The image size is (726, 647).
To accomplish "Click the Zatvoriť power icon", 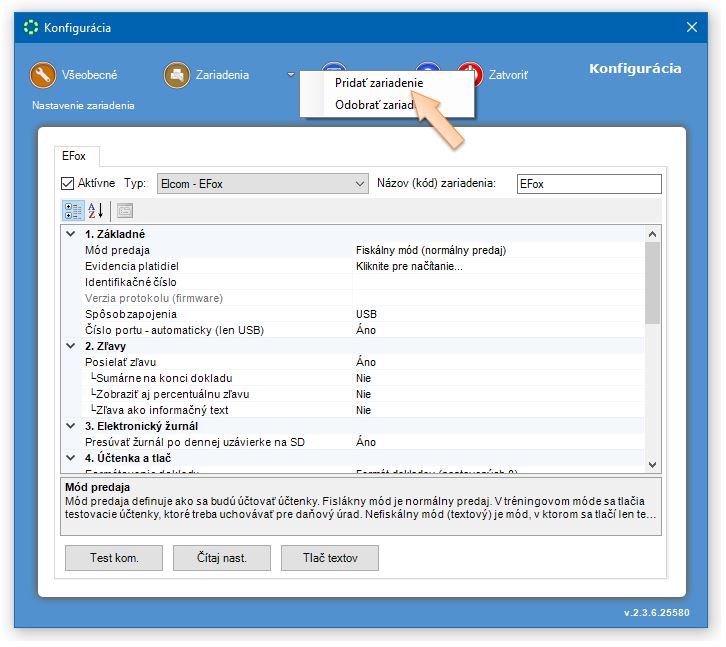I will pos(469,75).
